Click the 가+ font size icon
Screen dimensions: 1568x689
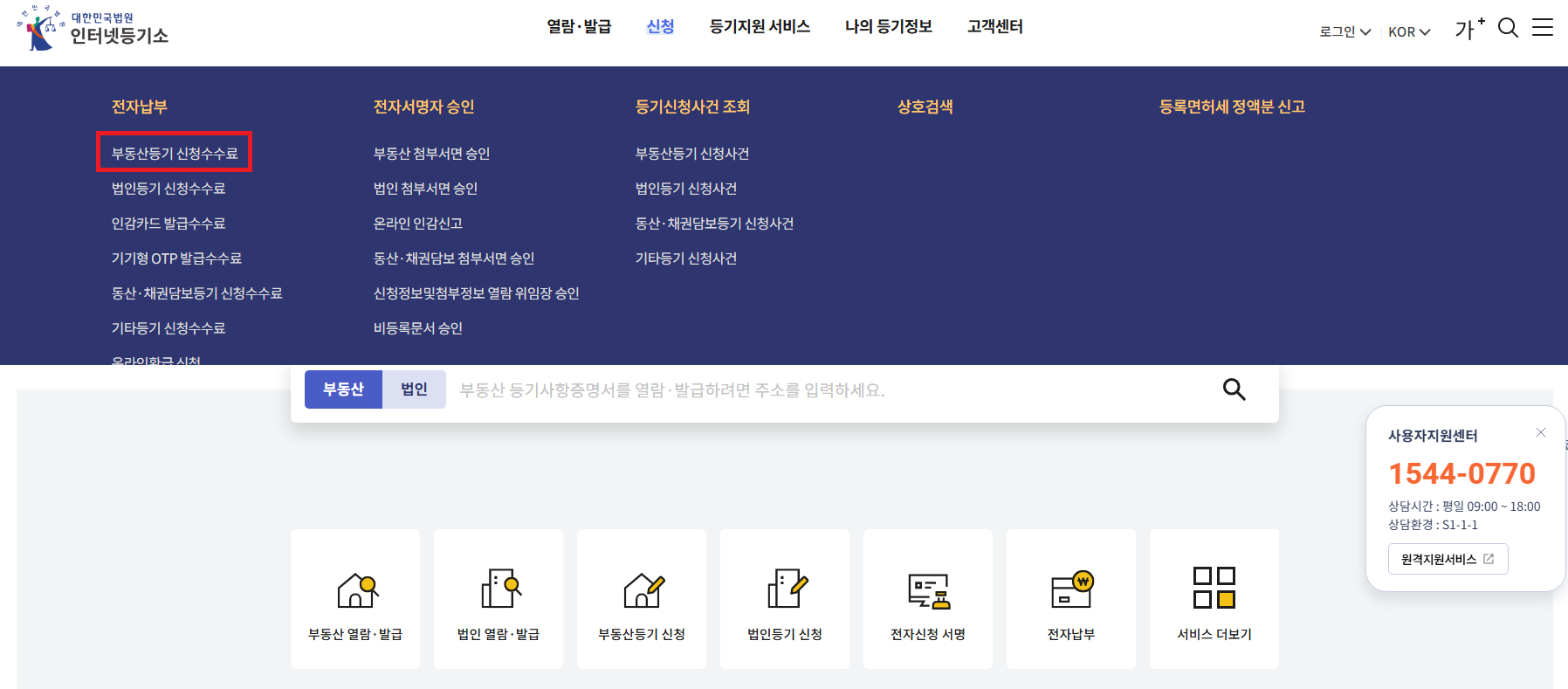1469,28
